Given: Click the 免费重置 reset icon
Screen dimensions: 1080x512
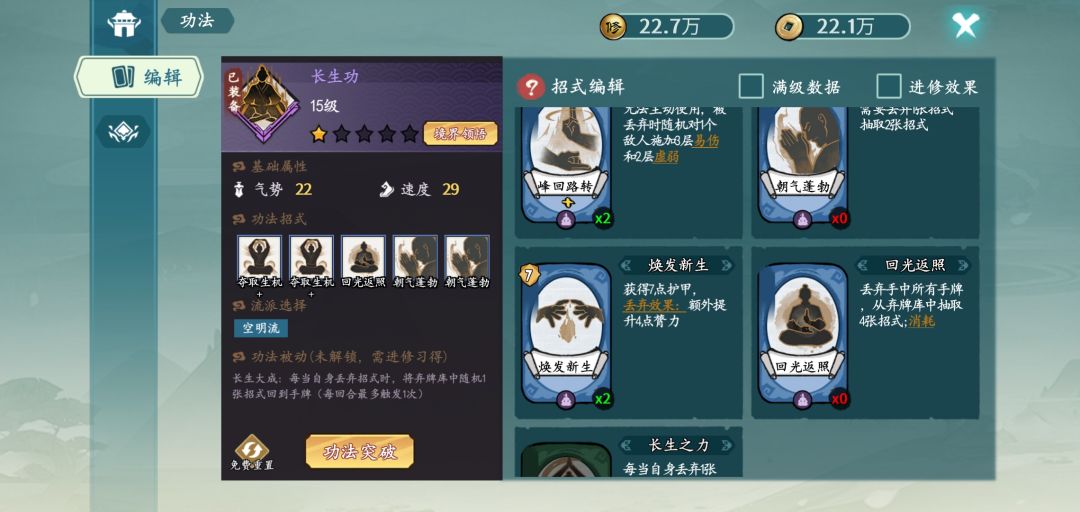Looking at the screenshot, I should [252, 452].
